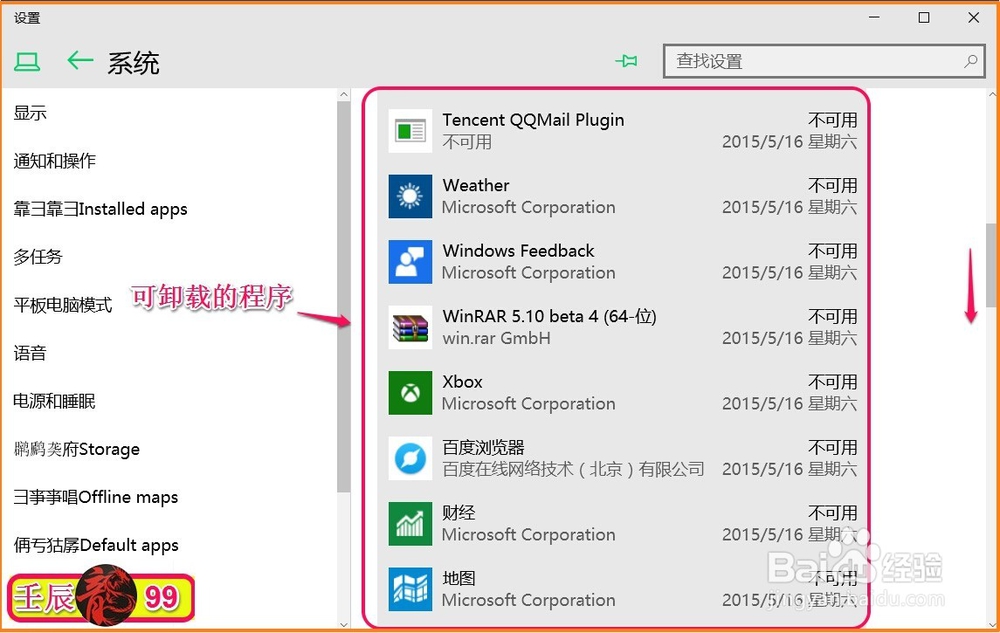1000x633 pixels.
Task: Open the Storage settings page
Action: click(x=76, y=449)
